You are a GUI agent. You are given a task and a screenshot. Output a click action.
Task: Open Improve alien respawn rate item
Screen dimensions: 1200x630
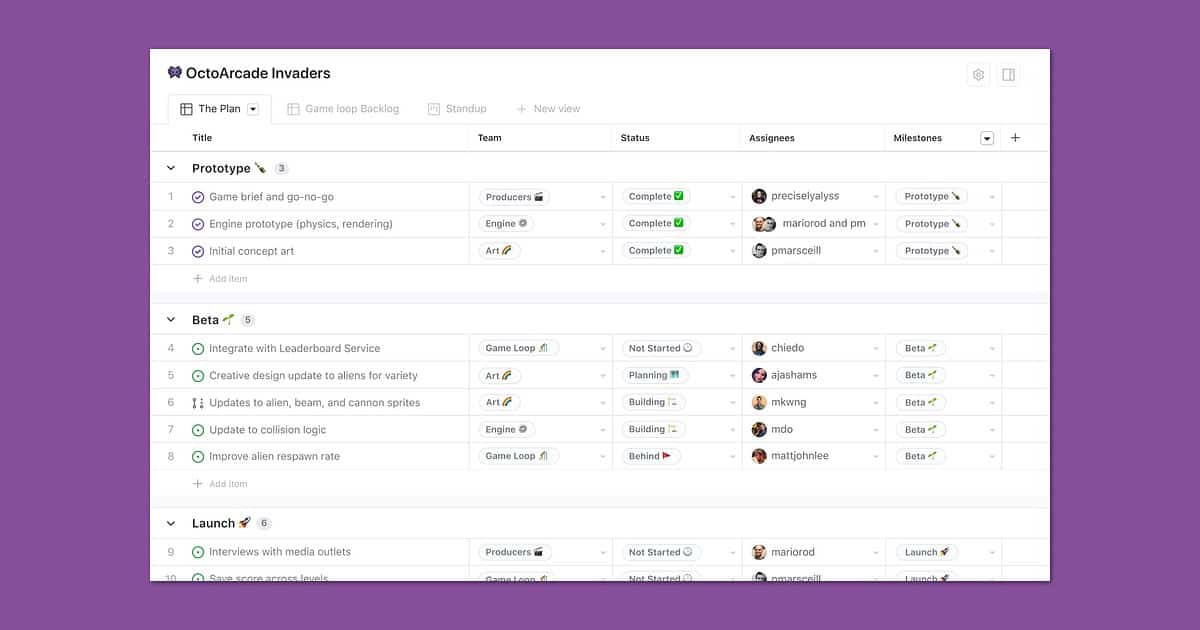click(x=274, y=457)
